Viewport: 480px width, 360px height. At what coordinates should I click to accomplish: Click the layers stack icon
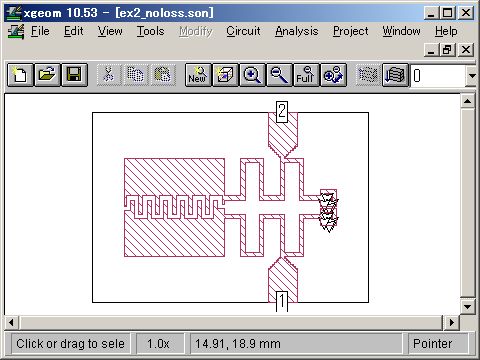coord(395,75)
